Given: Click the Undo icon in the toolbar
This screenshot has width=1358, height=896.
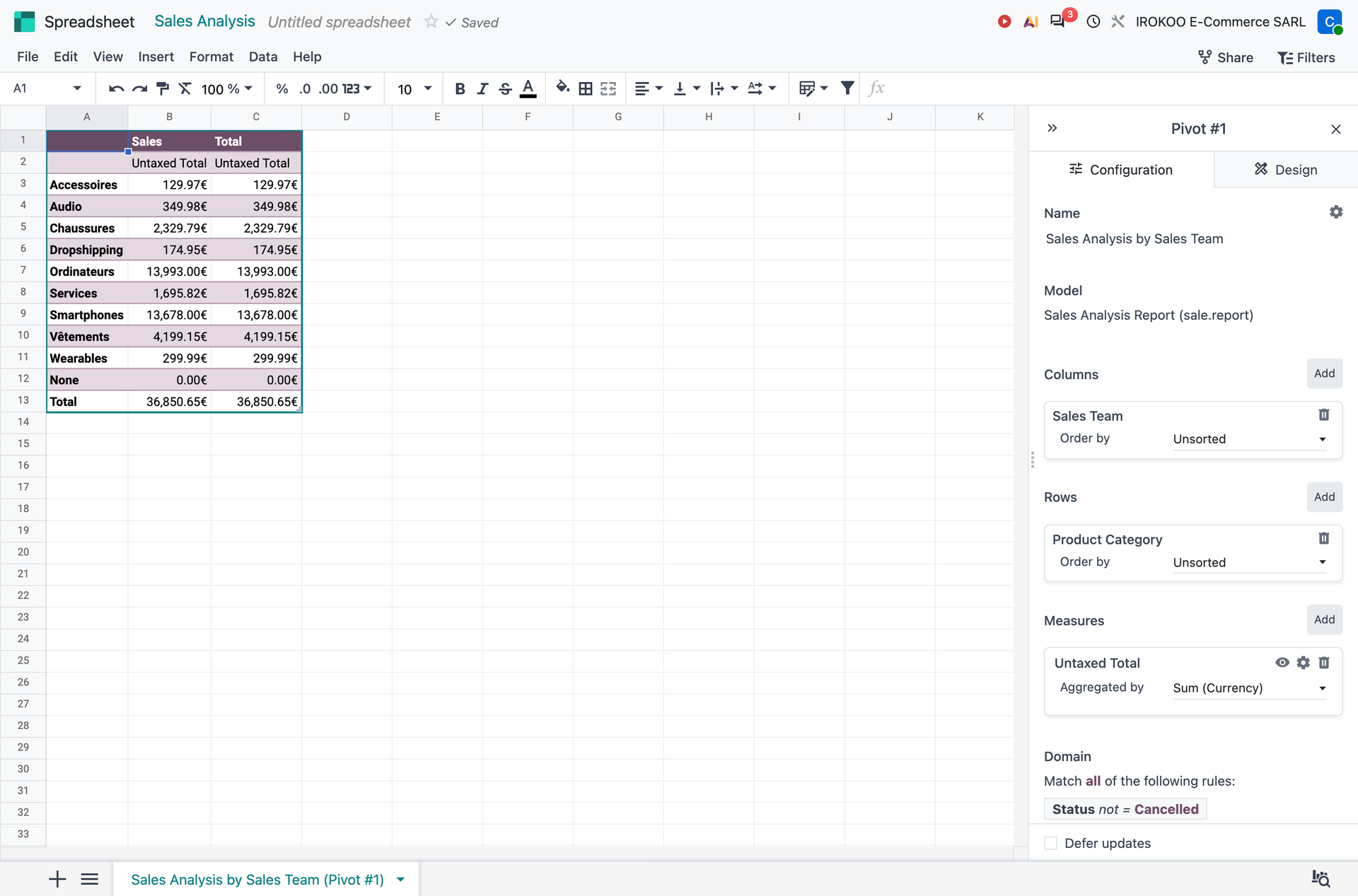Looking at the screenshot, I should 117,88.
